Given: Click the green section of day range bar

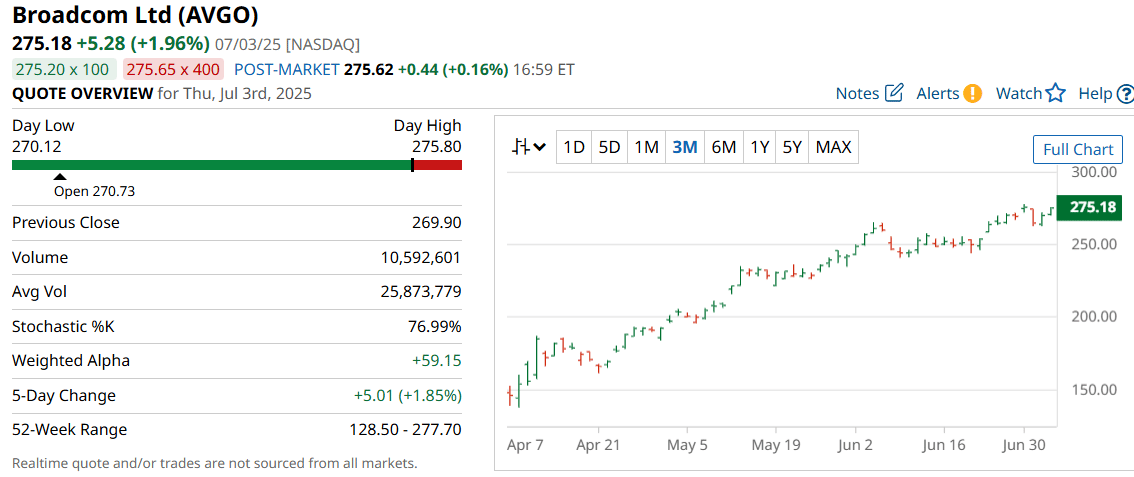Looking at the screenshot, I should pos(211,165).
